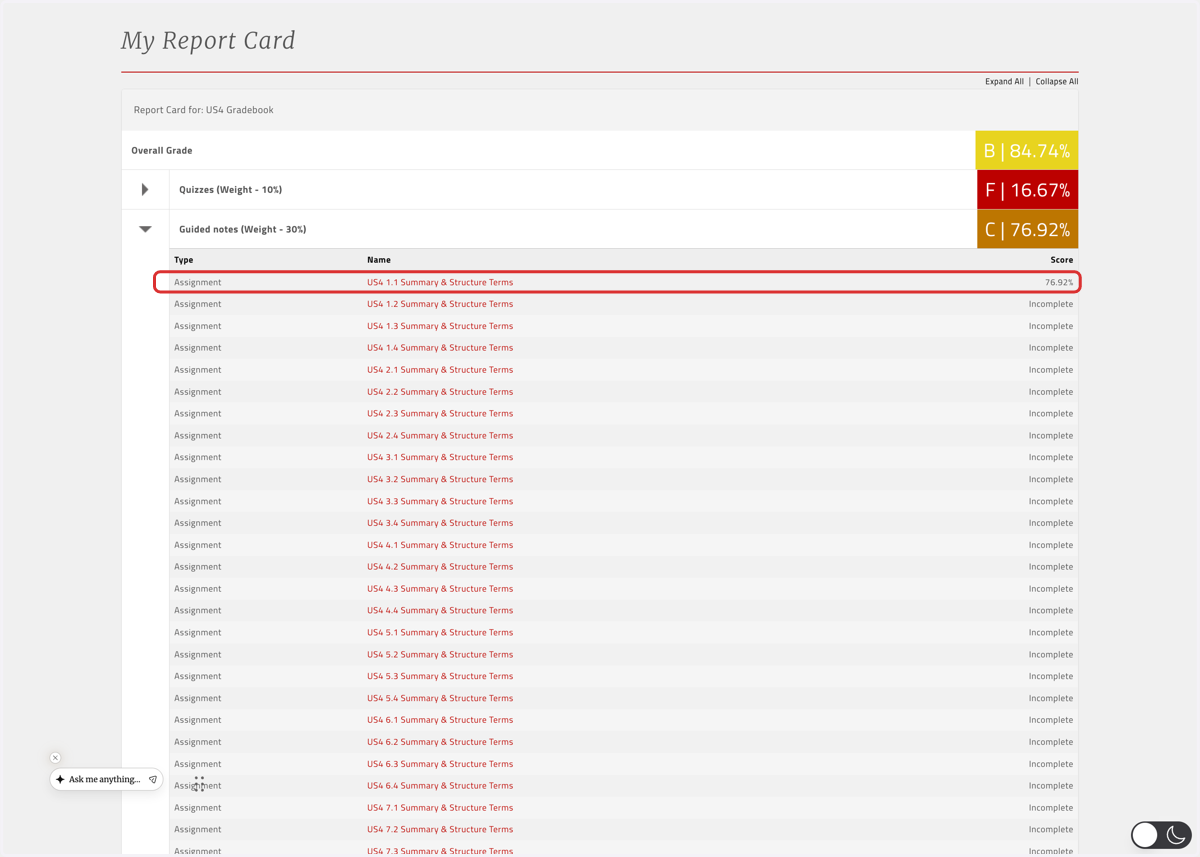Viewport: 1200px width, 857px height.
Task: Click the Incomplete score for US4 4.4
Action: (x=1051, y=610)
